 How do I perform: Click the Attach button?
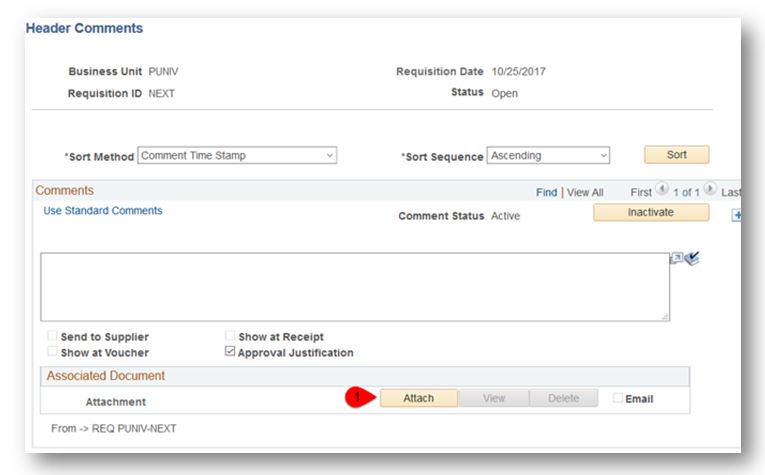(x=418, y=398)
